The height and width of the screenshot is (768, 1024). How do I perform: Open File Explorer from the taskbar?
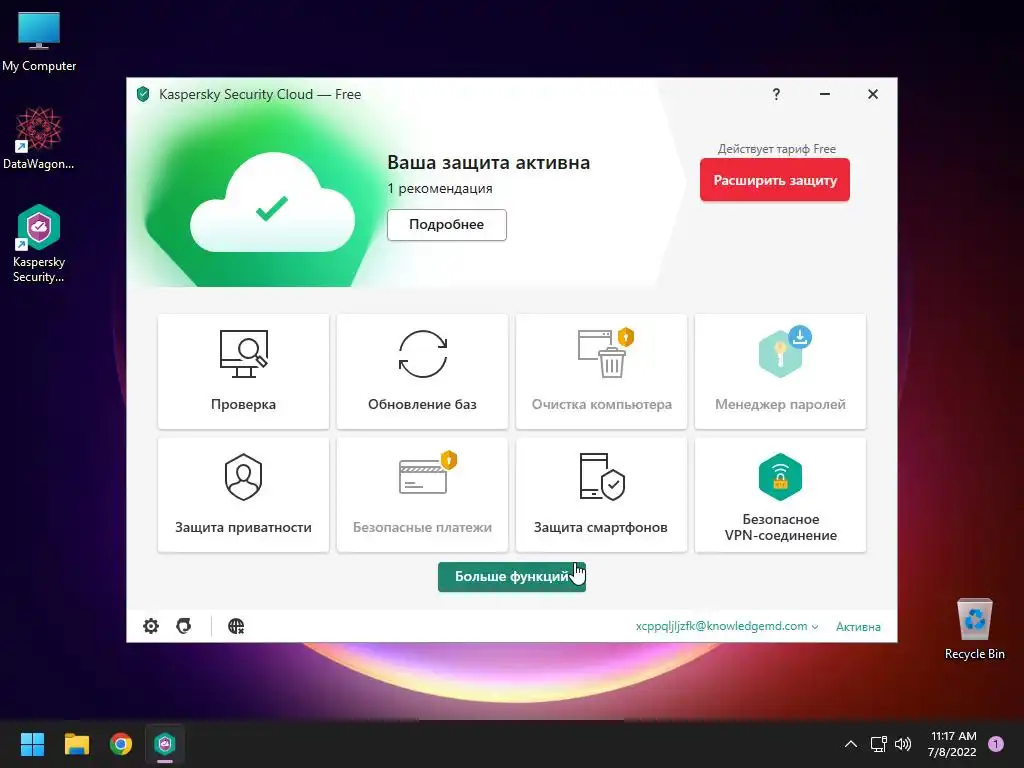(x=76, y=743)
